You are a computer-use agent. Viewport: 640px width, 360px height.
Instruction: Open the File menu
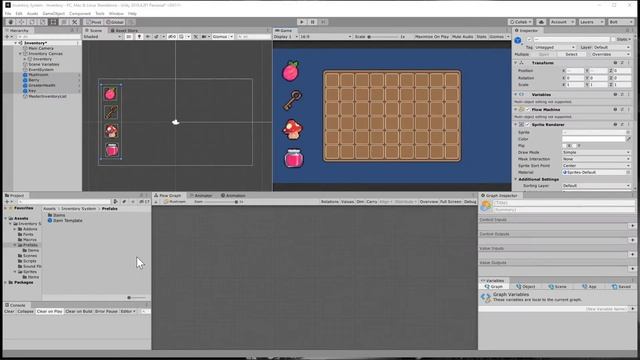pos(8,13)
